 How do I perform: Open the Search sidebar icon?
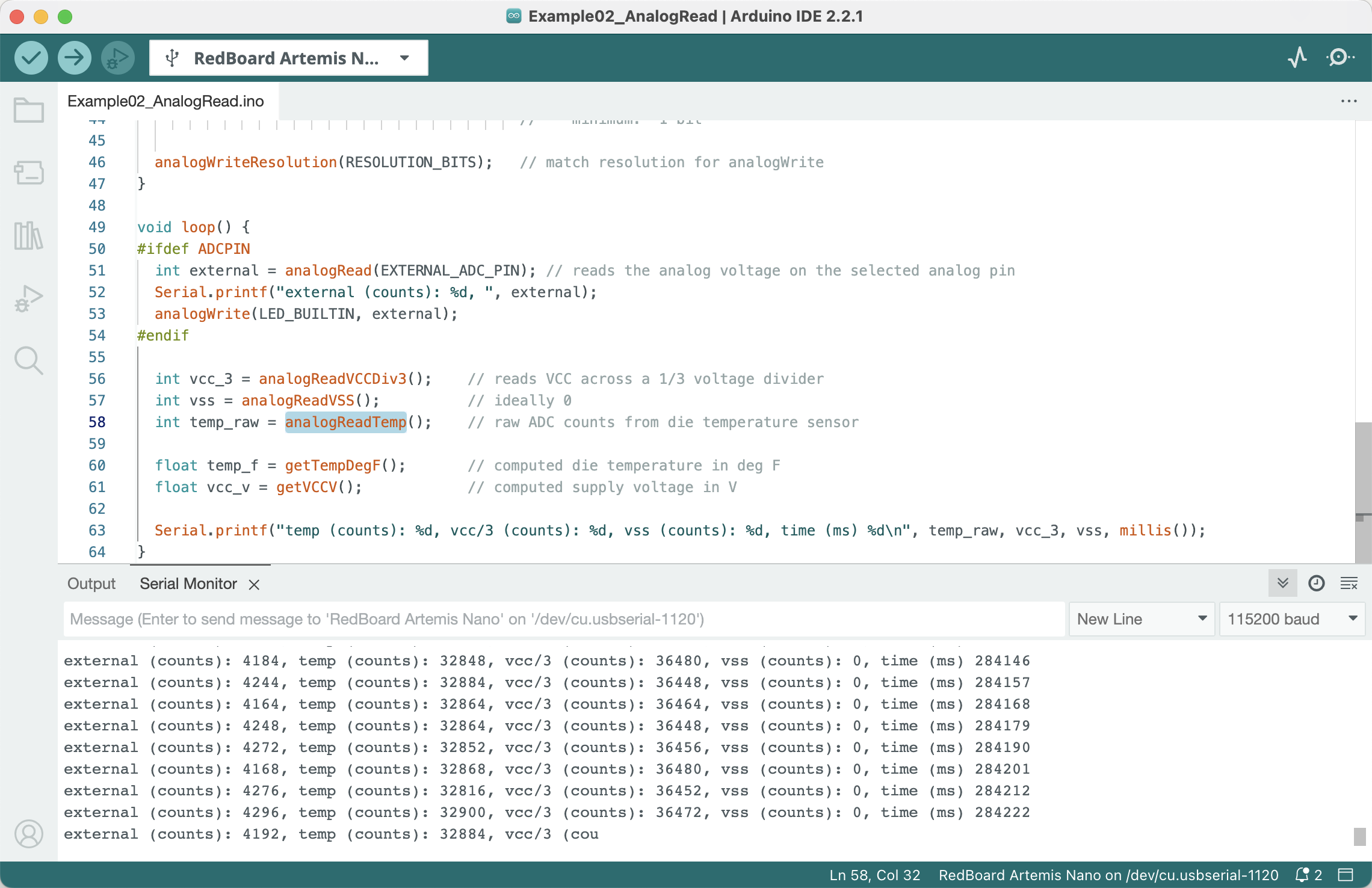pyautogui.click(x=29, y=360)
